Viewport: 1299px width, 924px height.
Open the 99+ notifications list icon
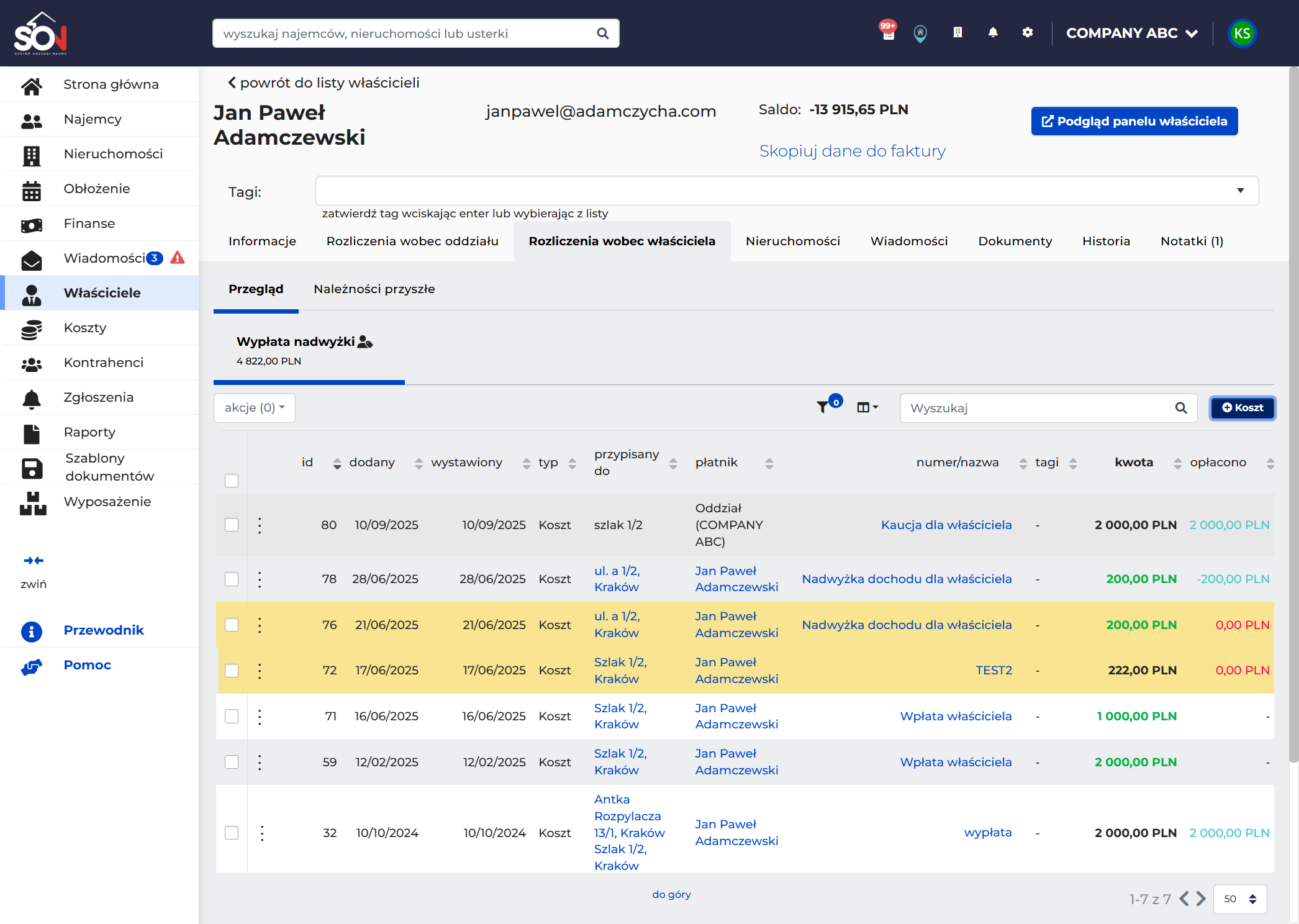(x=888, y=31)
